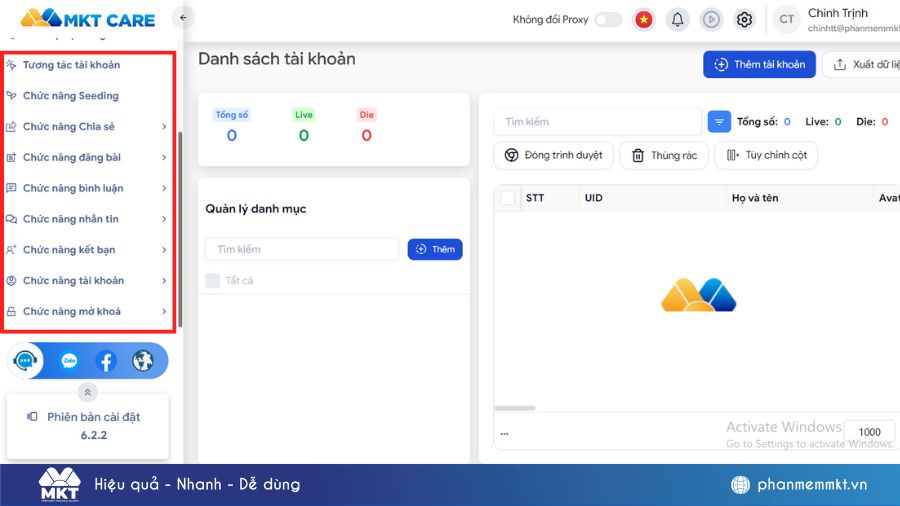Open settings gear icon

point(744,19)
